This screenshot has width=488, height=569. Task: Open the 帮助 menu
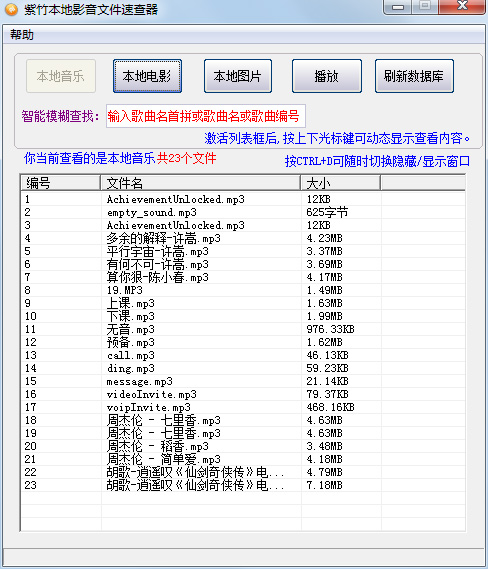(22, 35)
